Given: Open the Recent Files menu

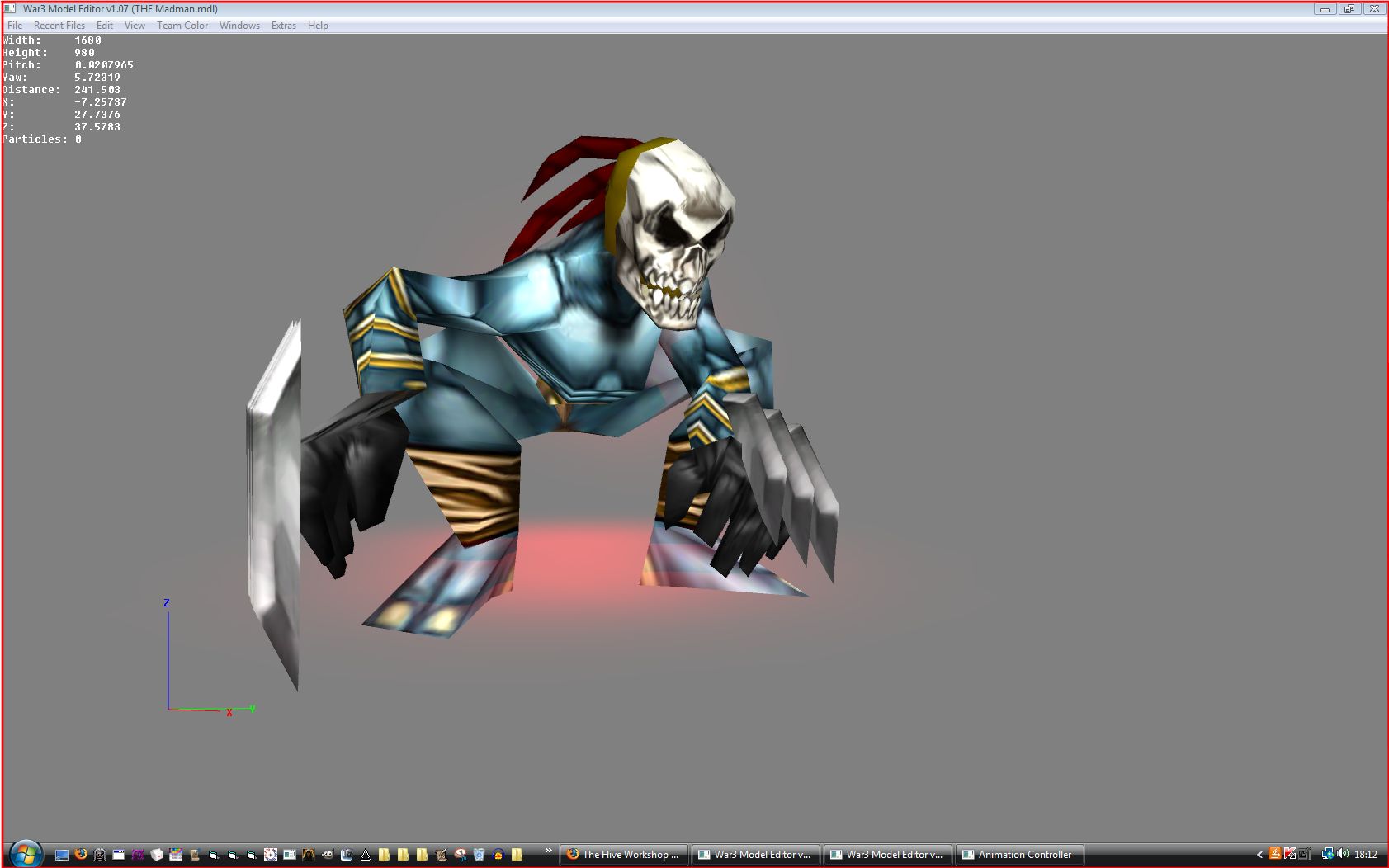Looking at the screenshot, I should click(x=59, y=26).
